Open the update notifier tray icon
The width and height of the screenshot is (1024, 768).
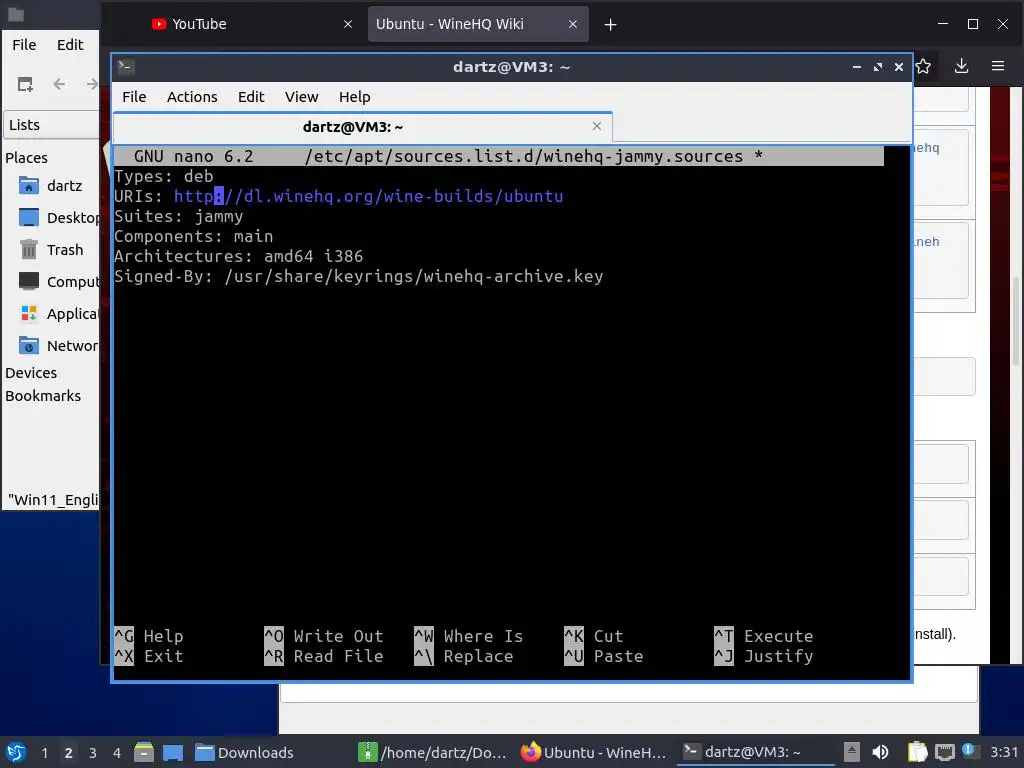click(968, 750)
